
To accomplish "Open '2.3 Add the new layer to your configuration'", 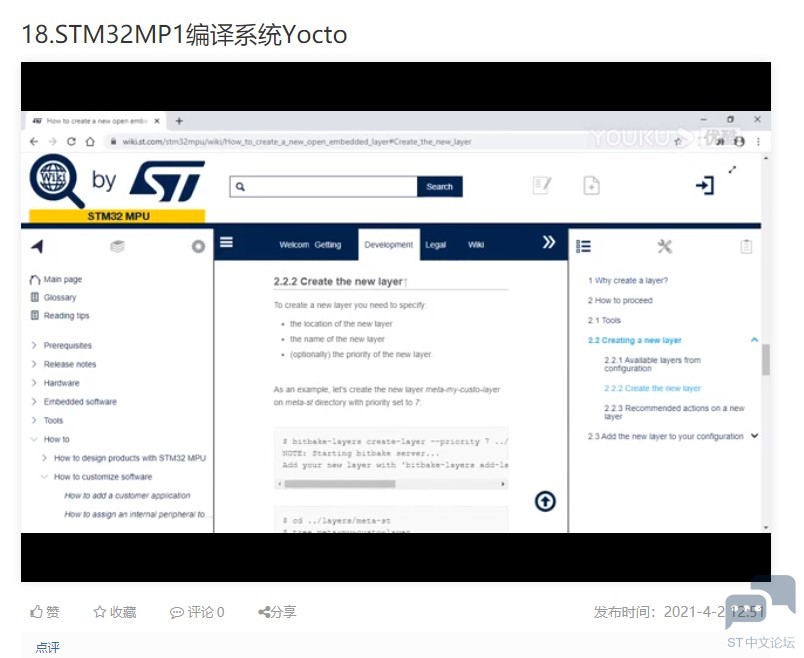I will pos(666,436).
